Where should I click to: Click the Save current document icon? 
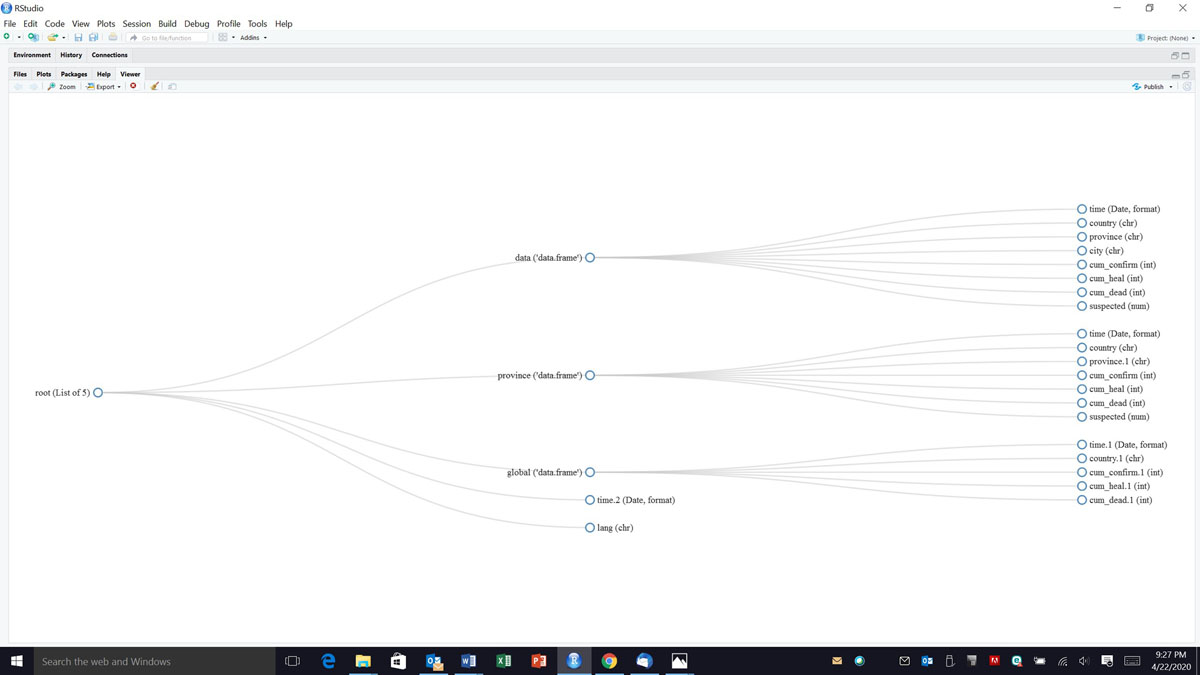[78, 38]
